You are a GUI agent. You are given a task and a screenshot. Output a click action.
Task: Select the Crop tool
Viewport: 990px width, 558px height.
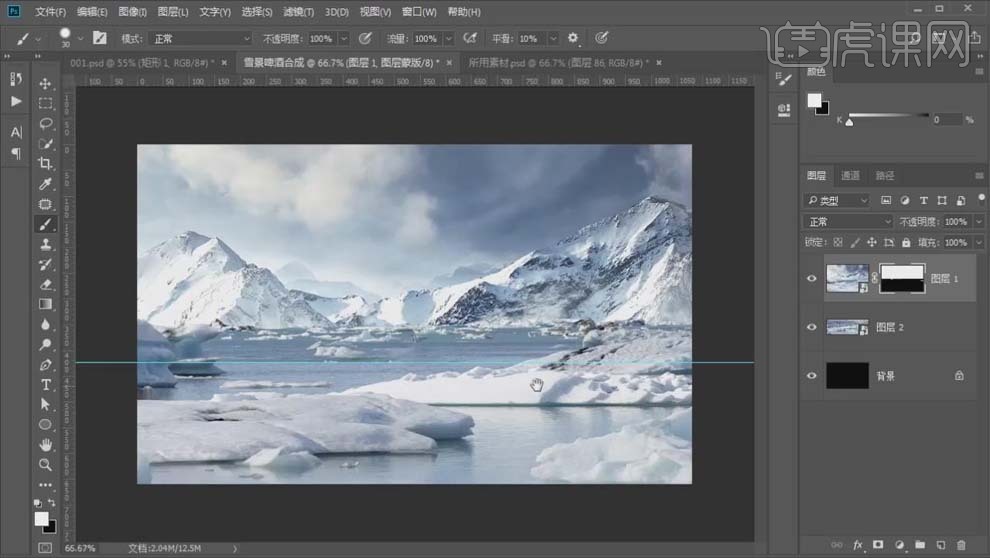tap(46, 163)
